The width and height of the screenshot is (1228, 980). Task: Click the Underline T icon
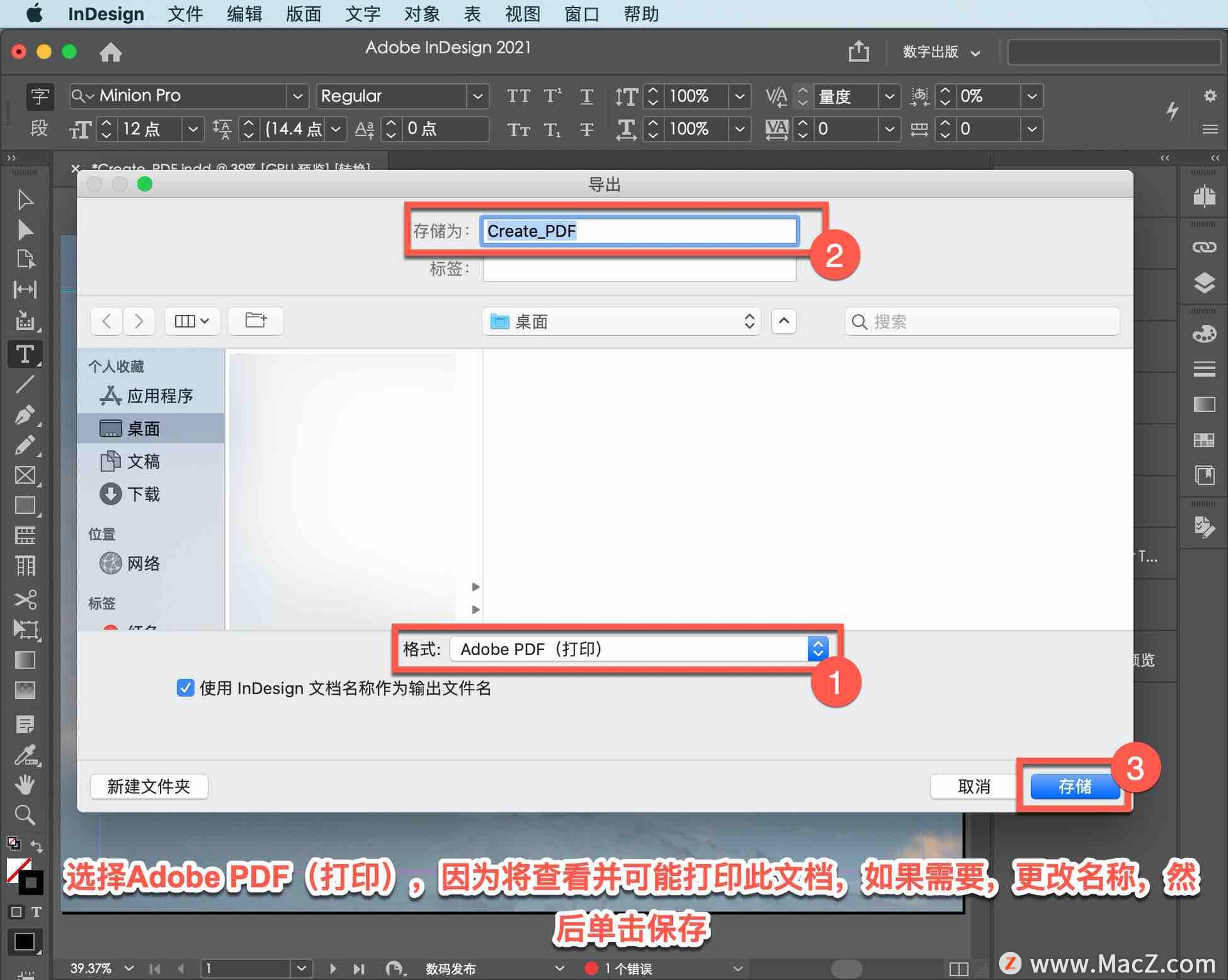586,96
